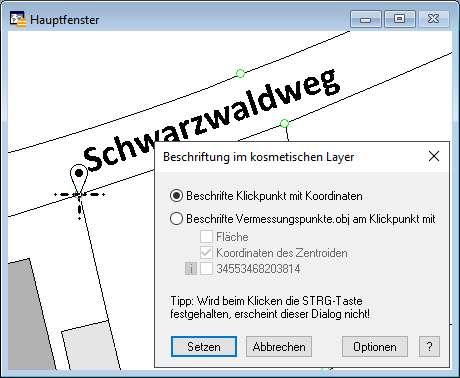Select the green vertex below the 'Schwarzwaldweg' label

coord(284,124)
